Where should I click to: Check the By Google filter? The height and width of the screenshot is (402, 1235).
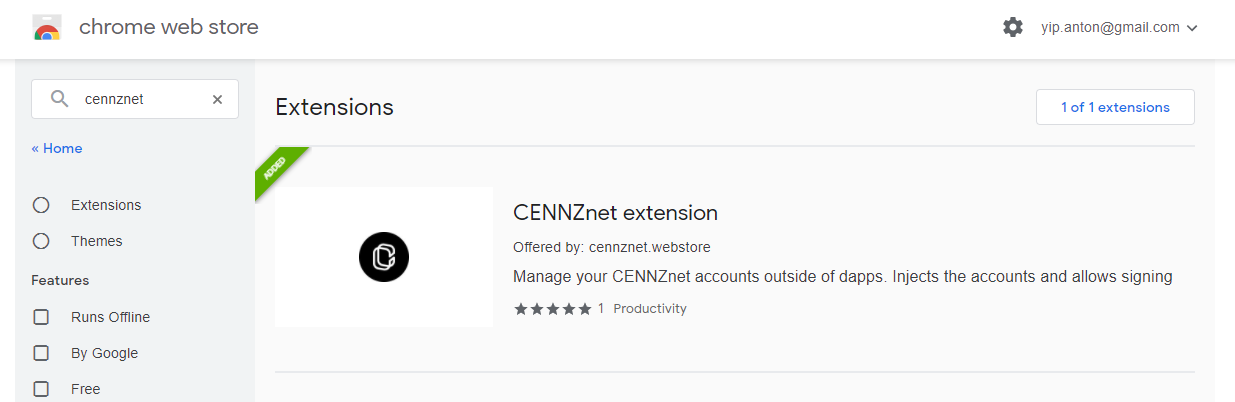pyautogui.click(x=41, y=353)
